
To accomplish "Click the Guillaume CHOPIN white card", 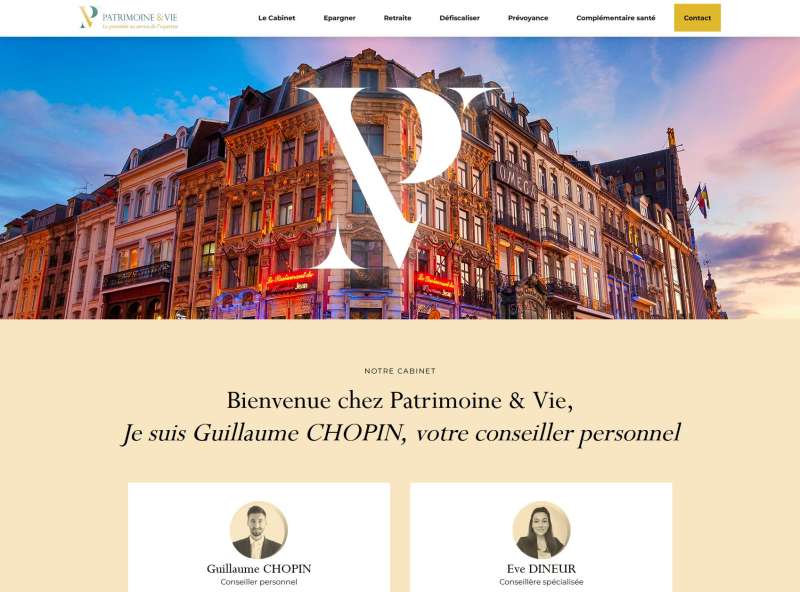I will 259,537.
